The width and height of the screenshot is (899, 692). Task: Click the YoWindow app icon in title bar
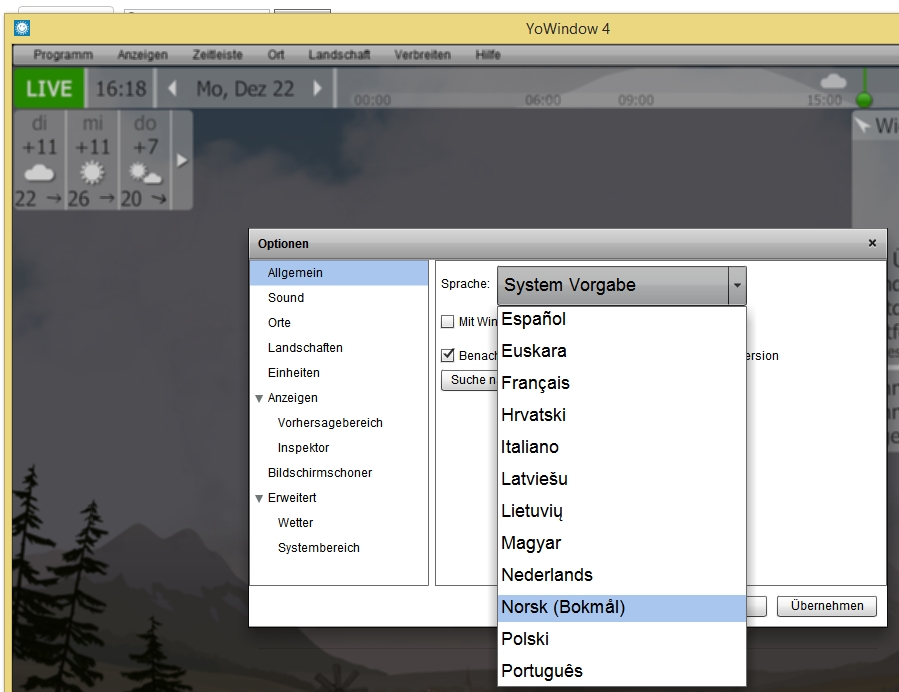click(x=22, y=28)
